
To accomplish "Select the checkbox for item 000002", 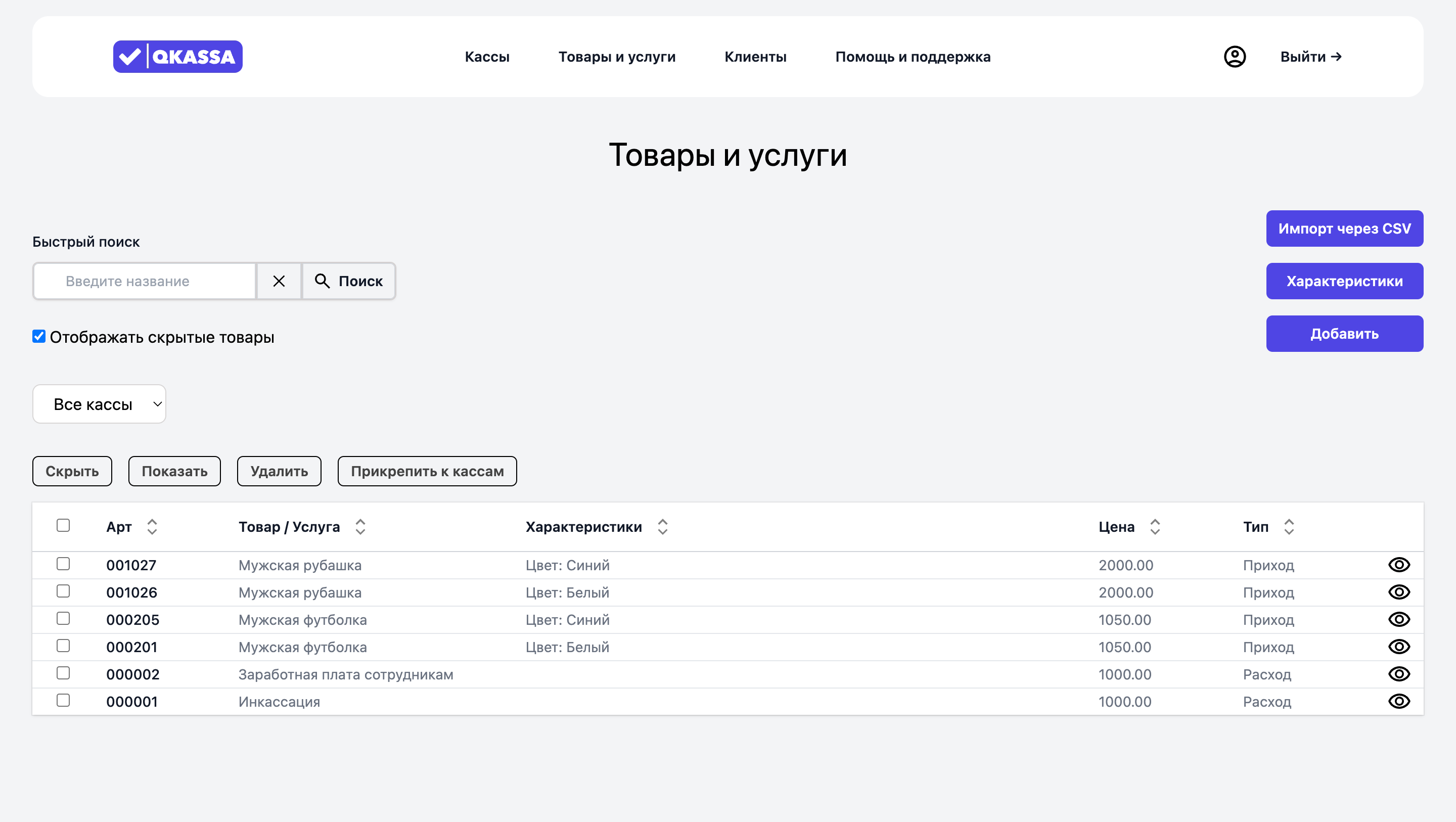I will (x=63, y=673).
